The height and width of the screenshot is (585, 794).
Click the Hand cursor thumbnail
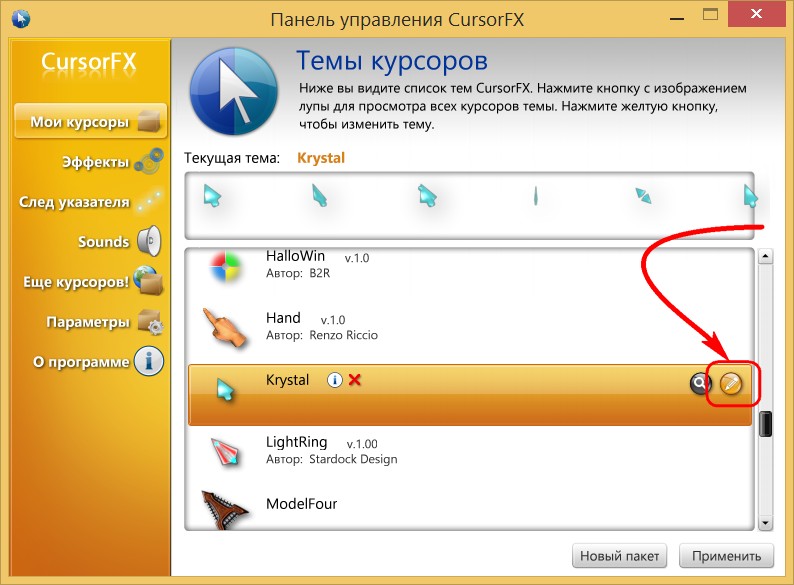pyautogui.click(x=225, y=327)
